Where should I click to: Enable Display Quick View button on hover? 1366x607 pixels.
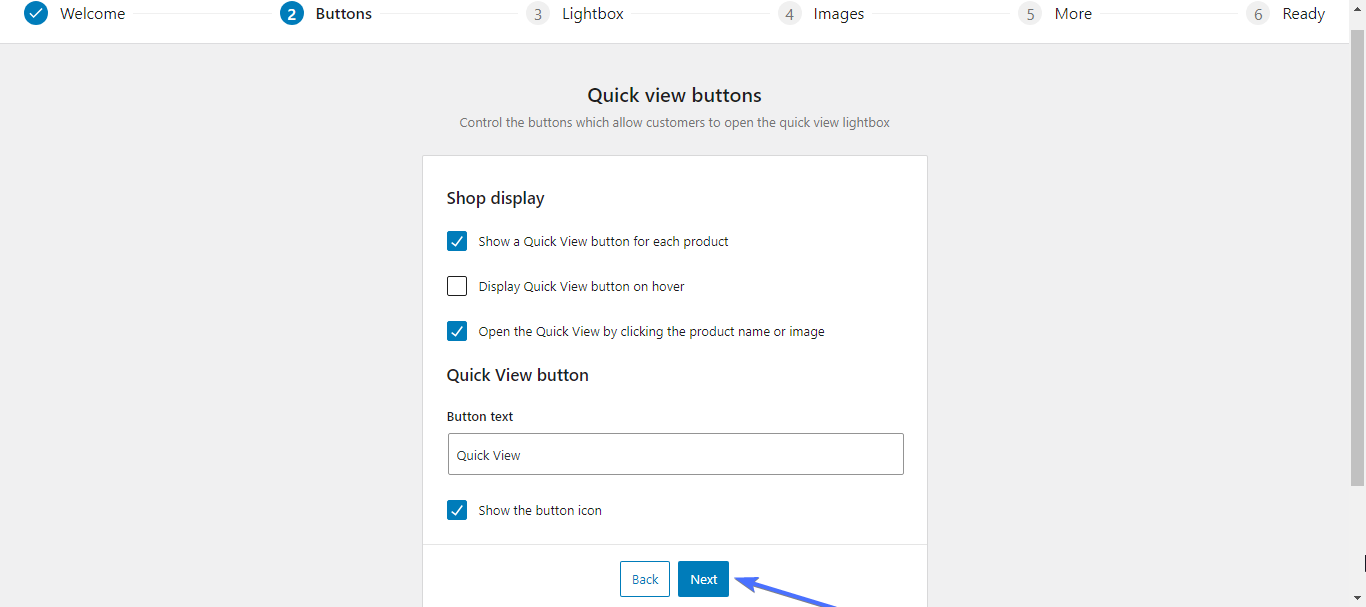click(457, 286)
